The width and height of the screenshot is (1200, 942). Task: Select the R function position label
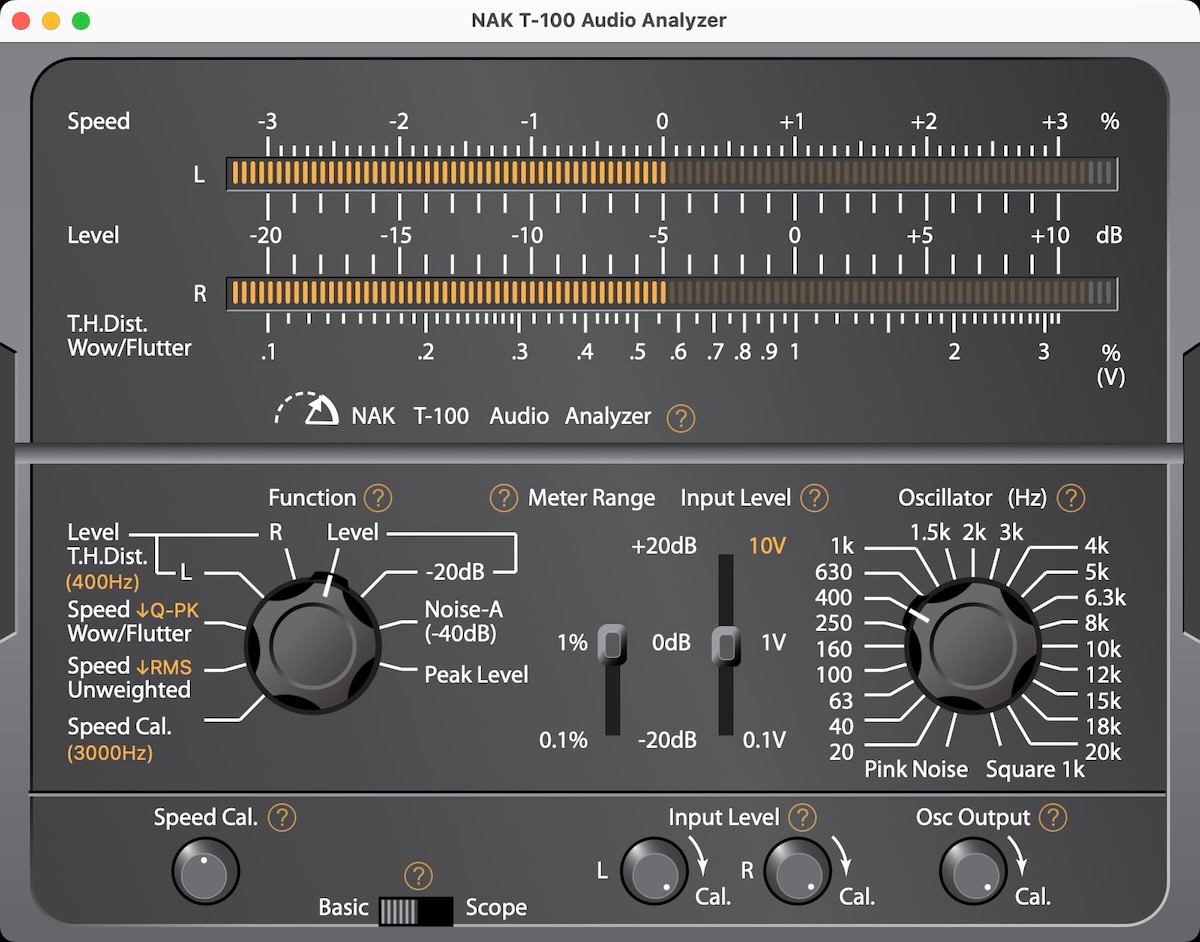[276, 533]
